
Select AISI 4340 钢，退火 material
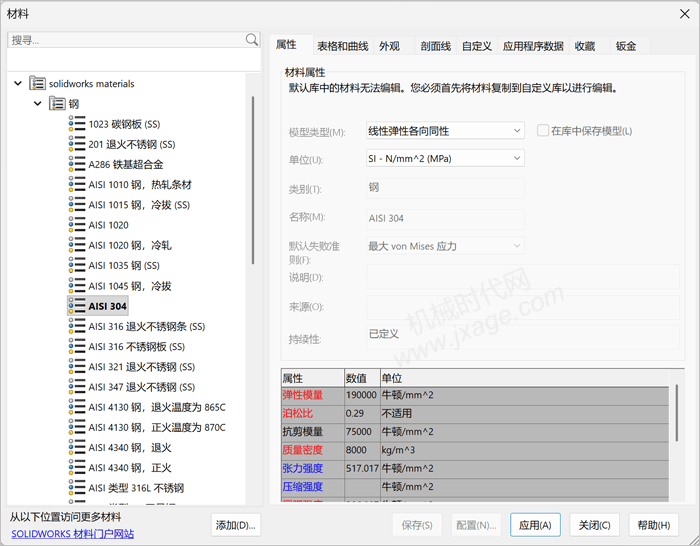click(130, 447)
